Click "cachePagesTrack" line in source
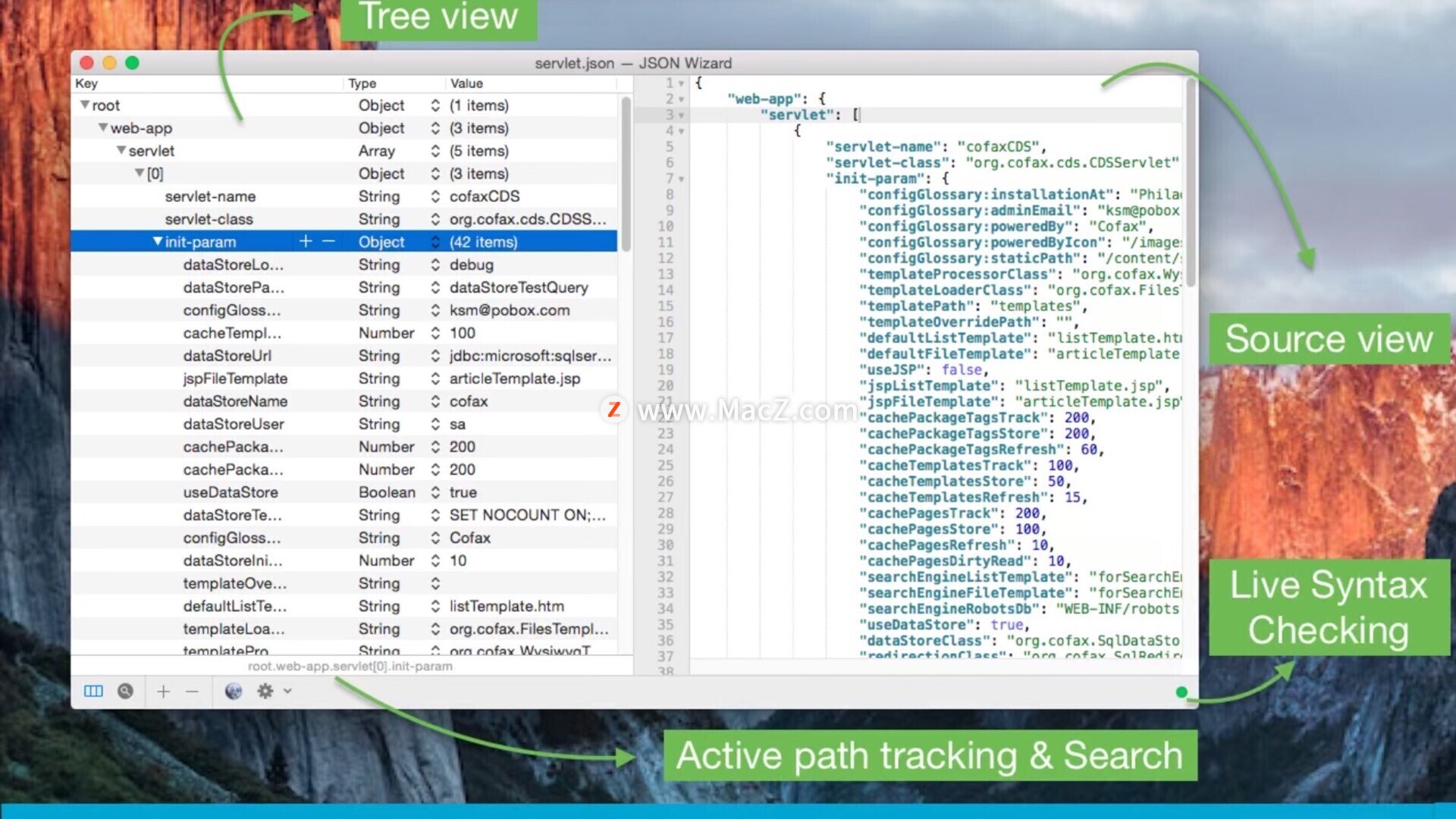The image size is (1456, 819). point(952,513)
